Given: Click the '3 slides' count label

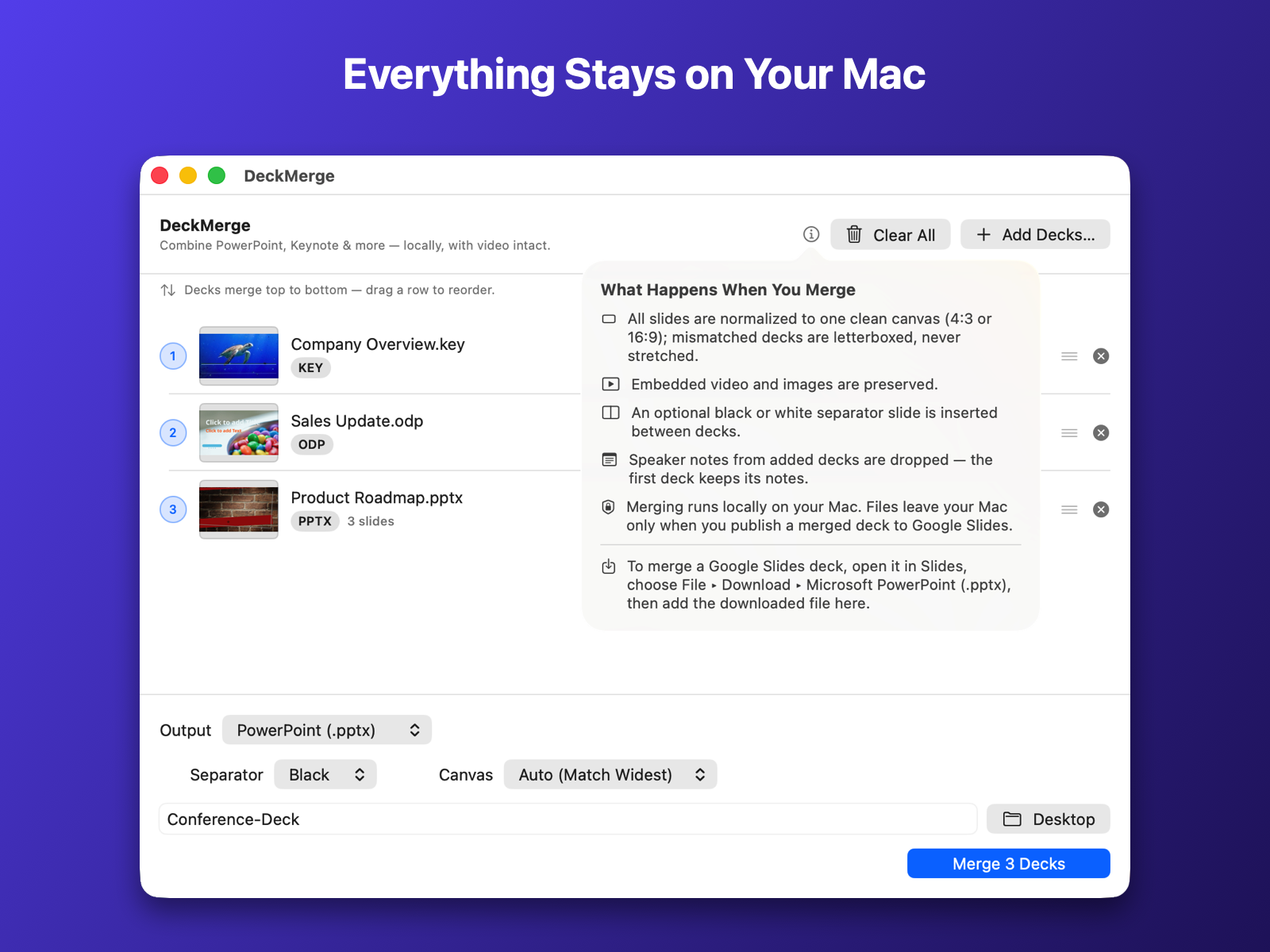Looking at the screenshot, I should [x=371, y=521].
